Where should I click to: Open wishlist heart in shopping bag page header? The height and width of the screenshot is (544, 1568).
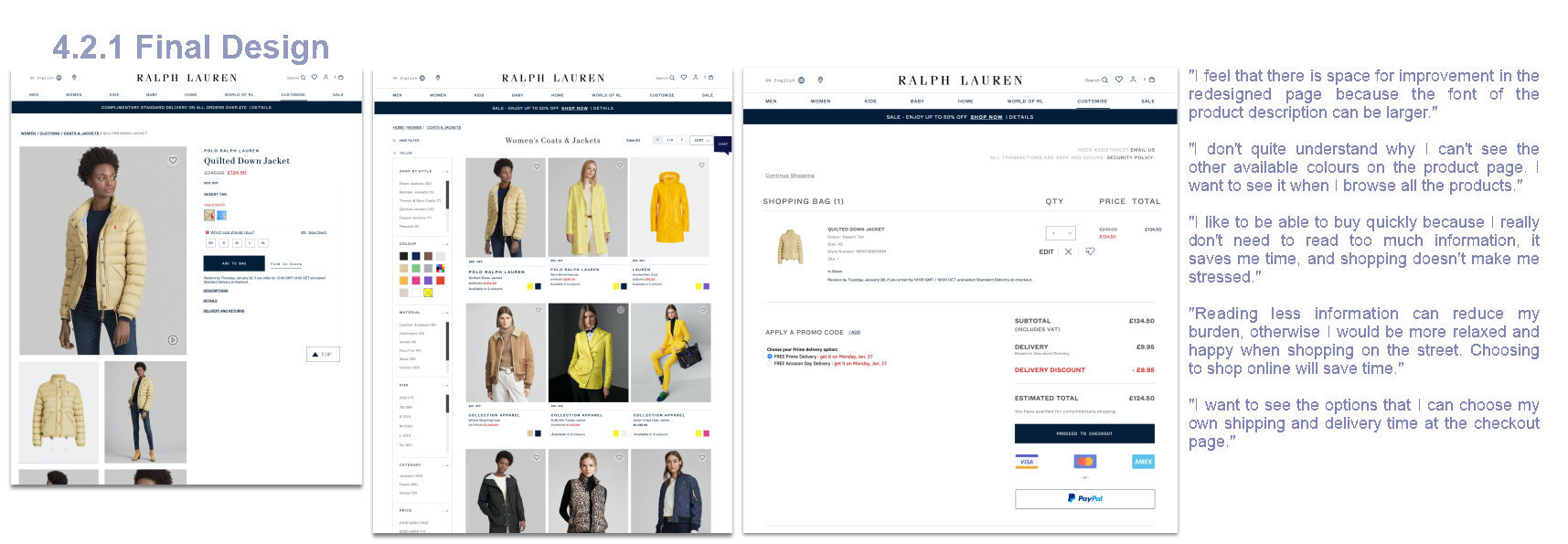tap(1119, 80)
